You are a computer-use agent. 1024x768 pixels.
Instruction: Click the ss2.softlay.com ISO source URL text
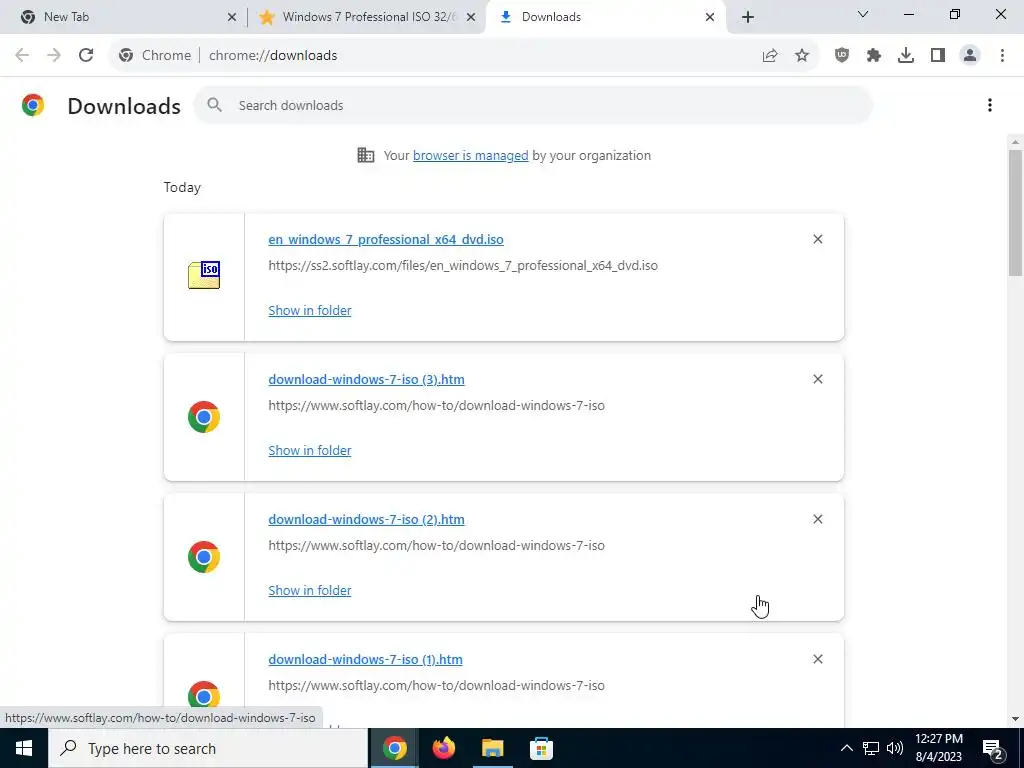[x=463, y=265]
